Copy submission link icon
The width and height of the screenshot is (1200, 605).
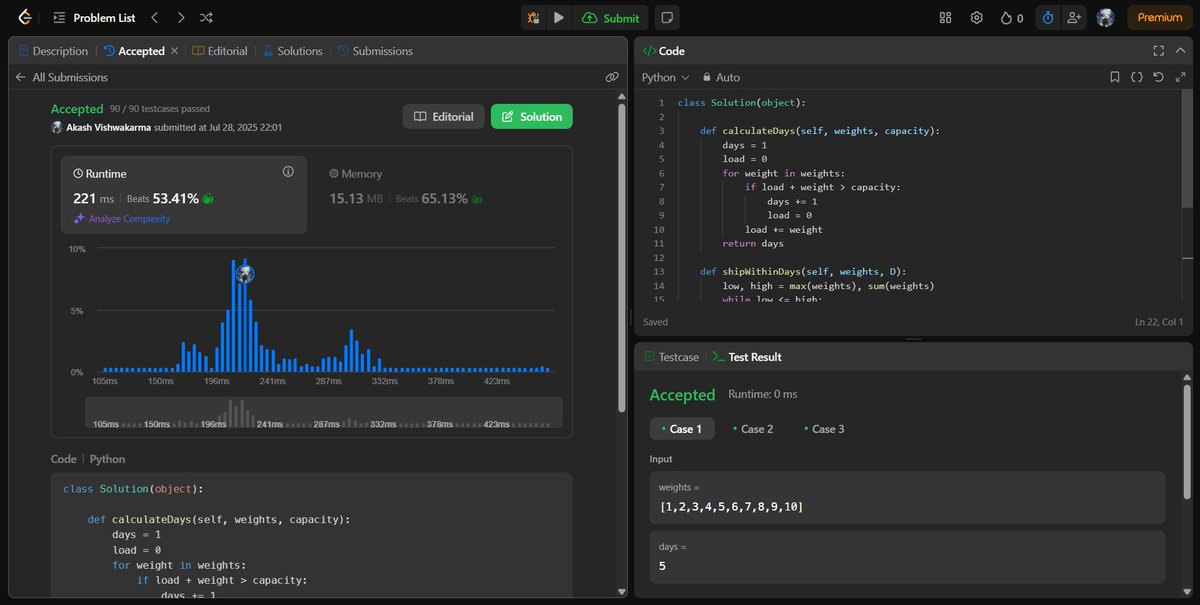612,77
